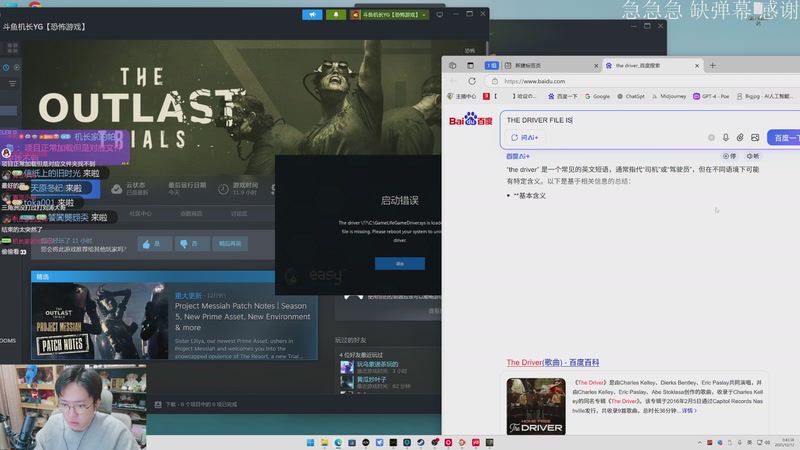Screen dimensions: 800x450
Task: Toggle Steam Big Picture monitor icon
Action: (x=439, y=15)
